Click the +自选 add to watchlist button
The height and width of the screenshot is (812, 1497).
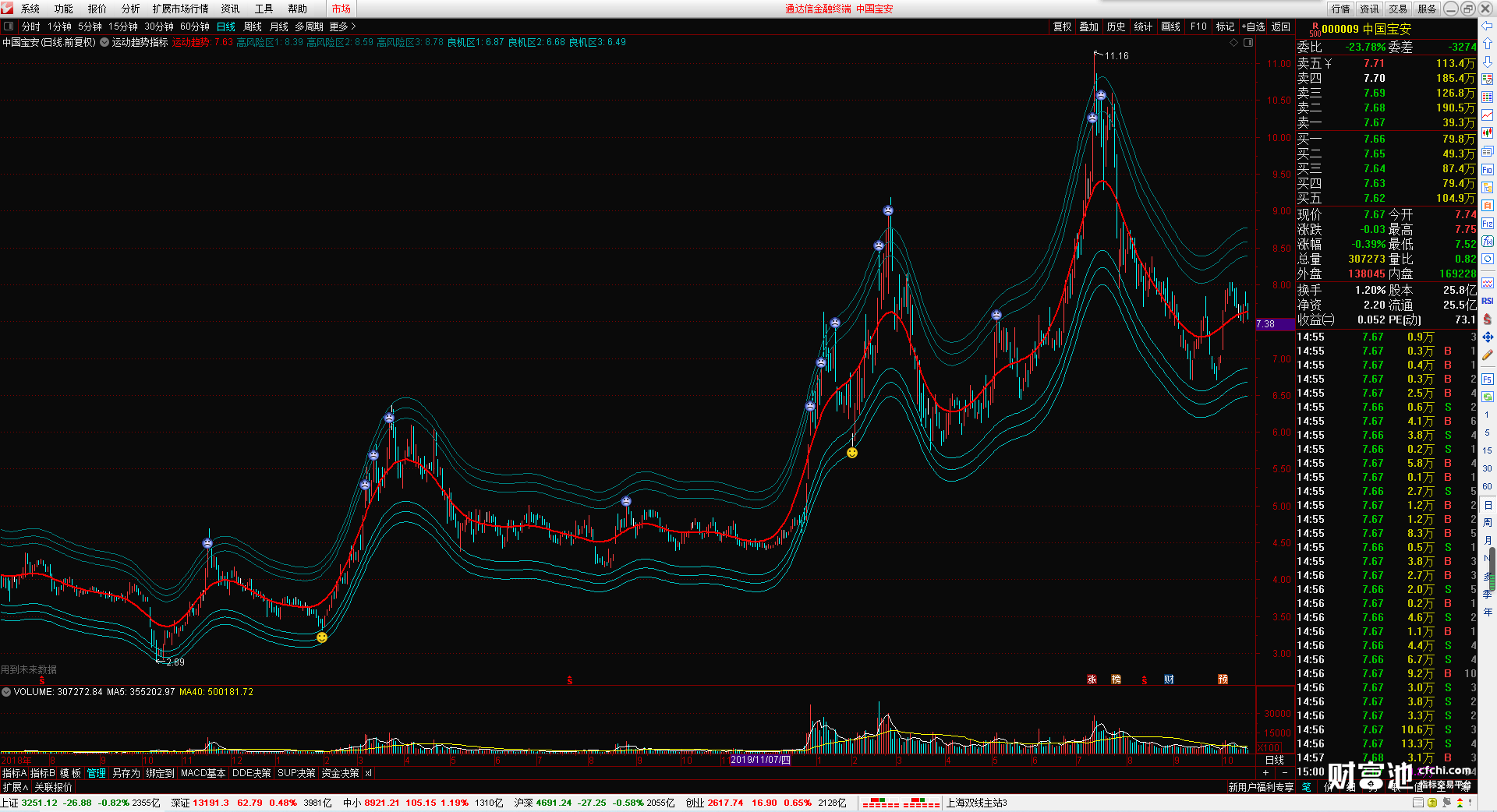pos(1253,26)
